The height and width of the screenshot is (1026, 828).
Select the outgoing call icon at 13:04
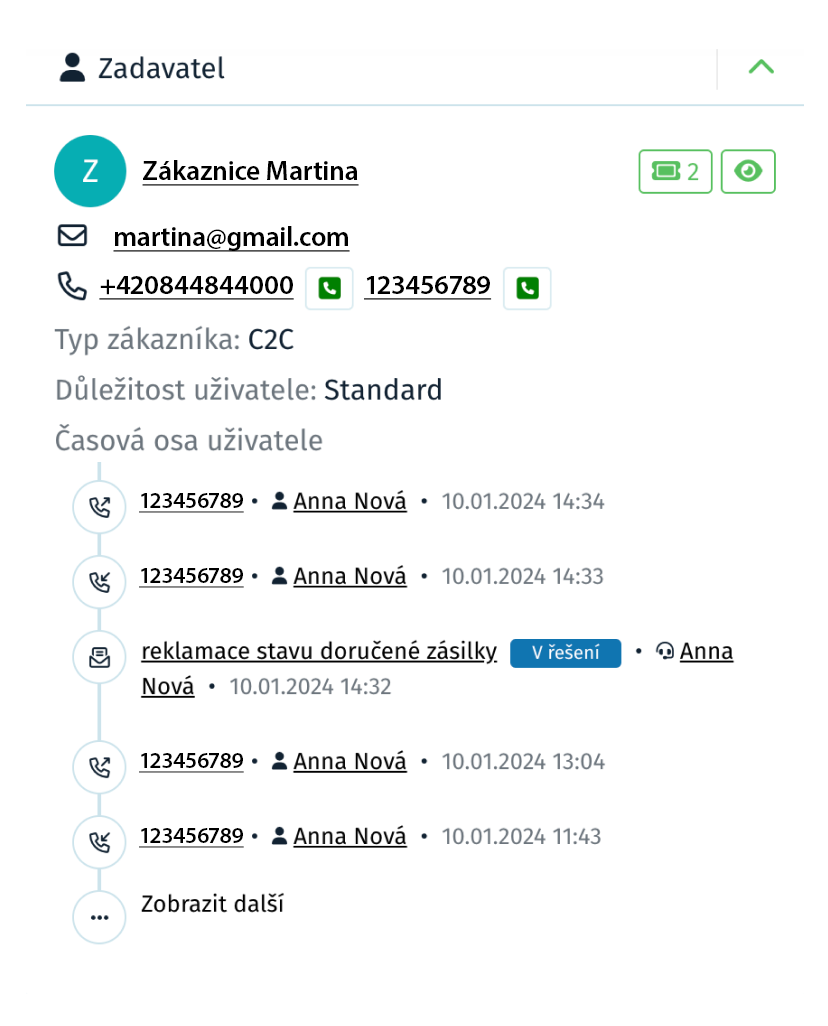pyautogui.click(x=99, y=767)
